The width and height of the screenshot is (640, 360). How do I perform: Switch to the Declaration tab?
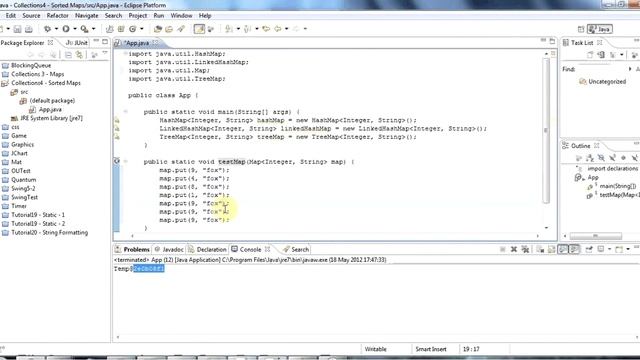[x=207, y=249]
